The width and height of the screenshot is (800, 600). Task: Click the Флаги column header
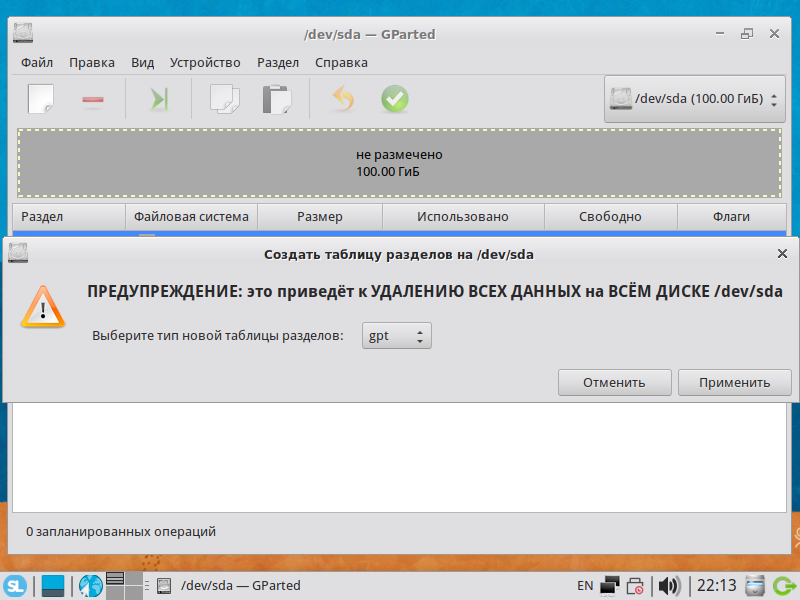click(x=731, y=217)
